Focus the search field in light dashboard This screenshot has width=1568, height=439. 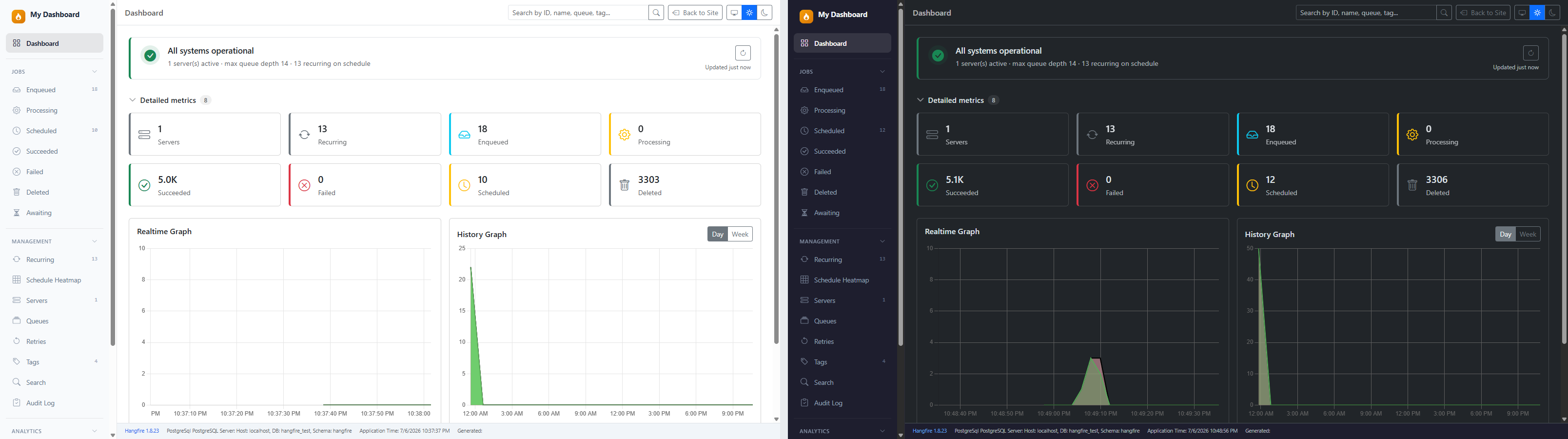[x=578, y=13]
